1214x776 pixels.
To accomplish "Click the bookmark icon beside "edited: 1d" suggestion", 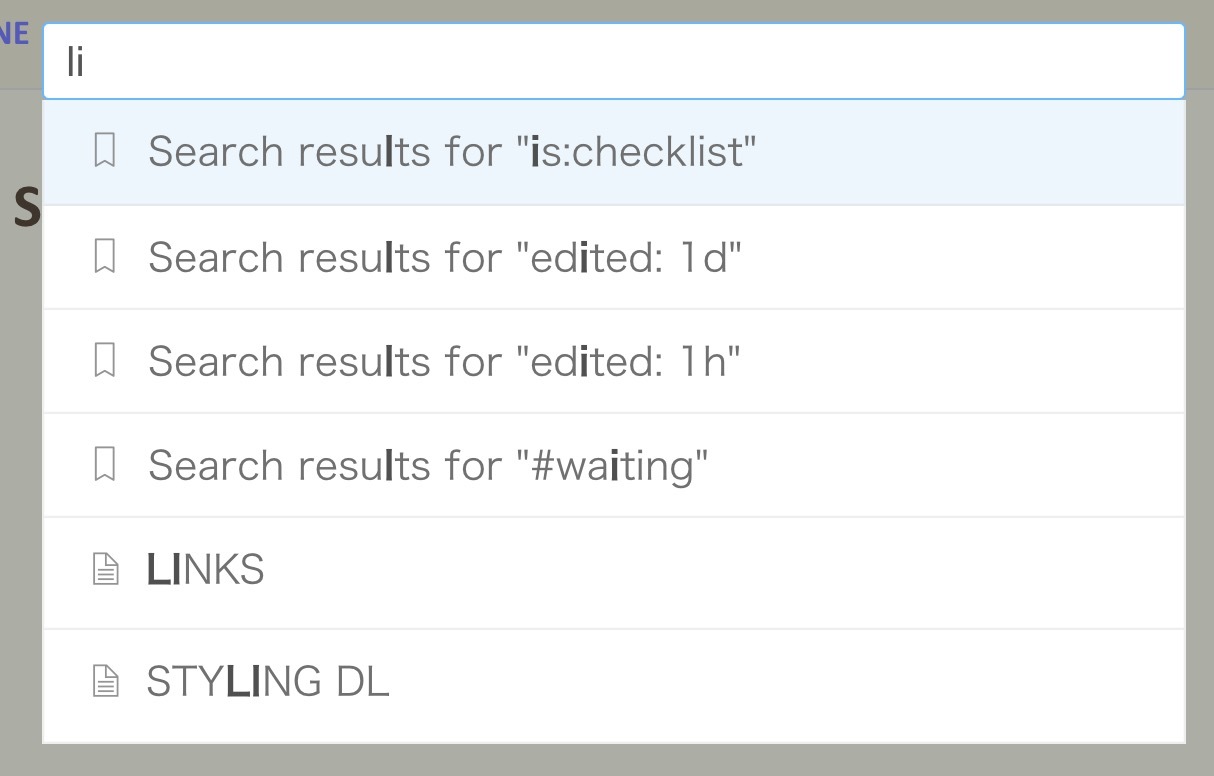I will click(105, 257).
